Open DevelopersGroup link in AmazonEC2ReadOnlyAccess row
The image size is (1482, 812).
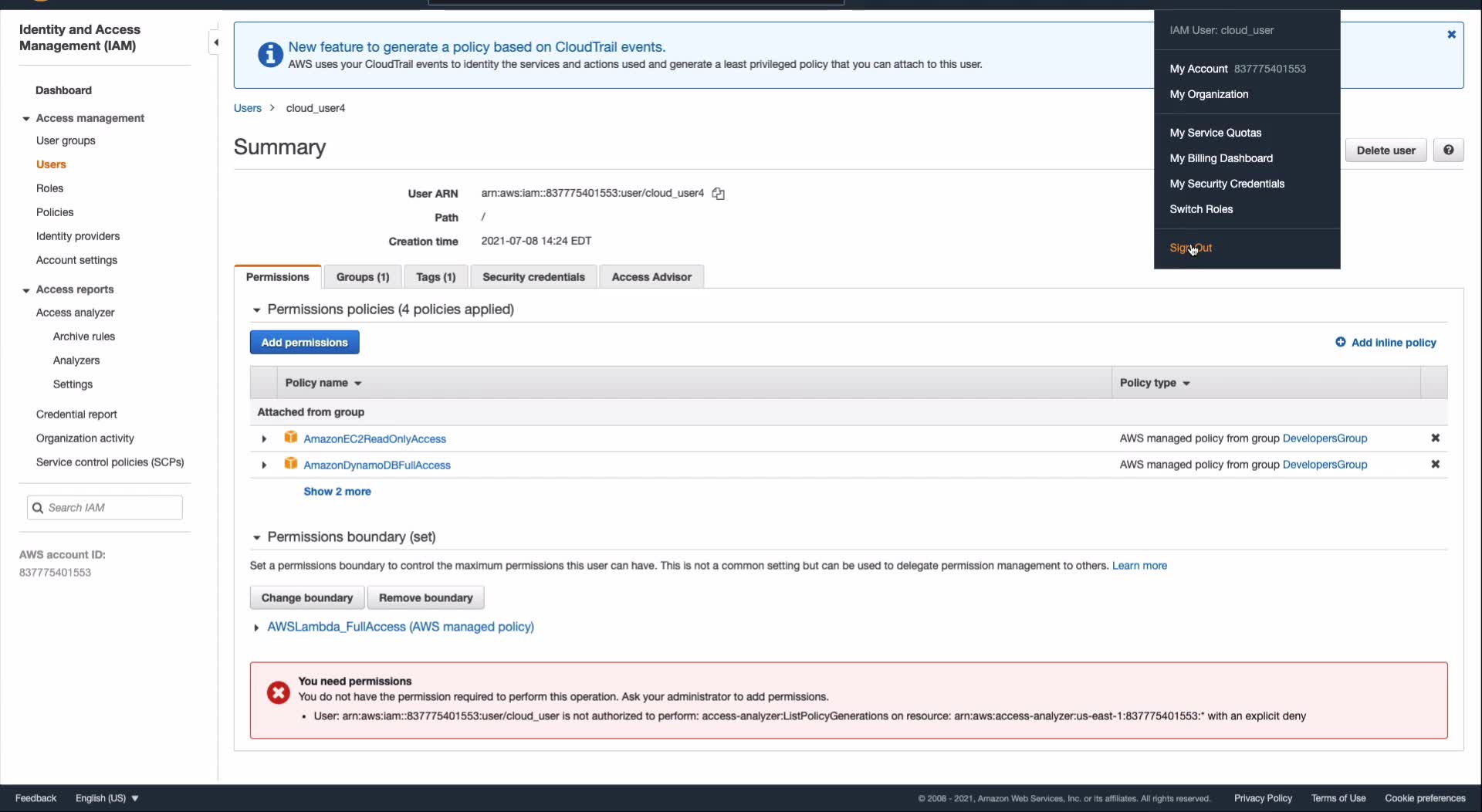pyautogui.click(x=1325, y=438)
